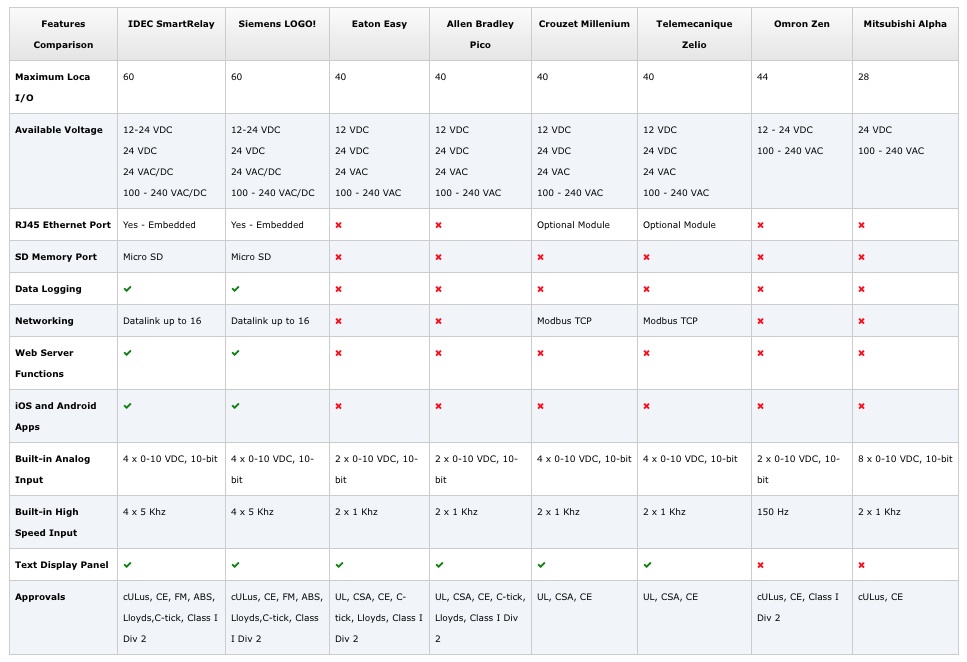Click green check for Telemecanique Zelio Text Display Panel
Image resolution: width=967 pixels, height=662 pixels.
point(648,565)
